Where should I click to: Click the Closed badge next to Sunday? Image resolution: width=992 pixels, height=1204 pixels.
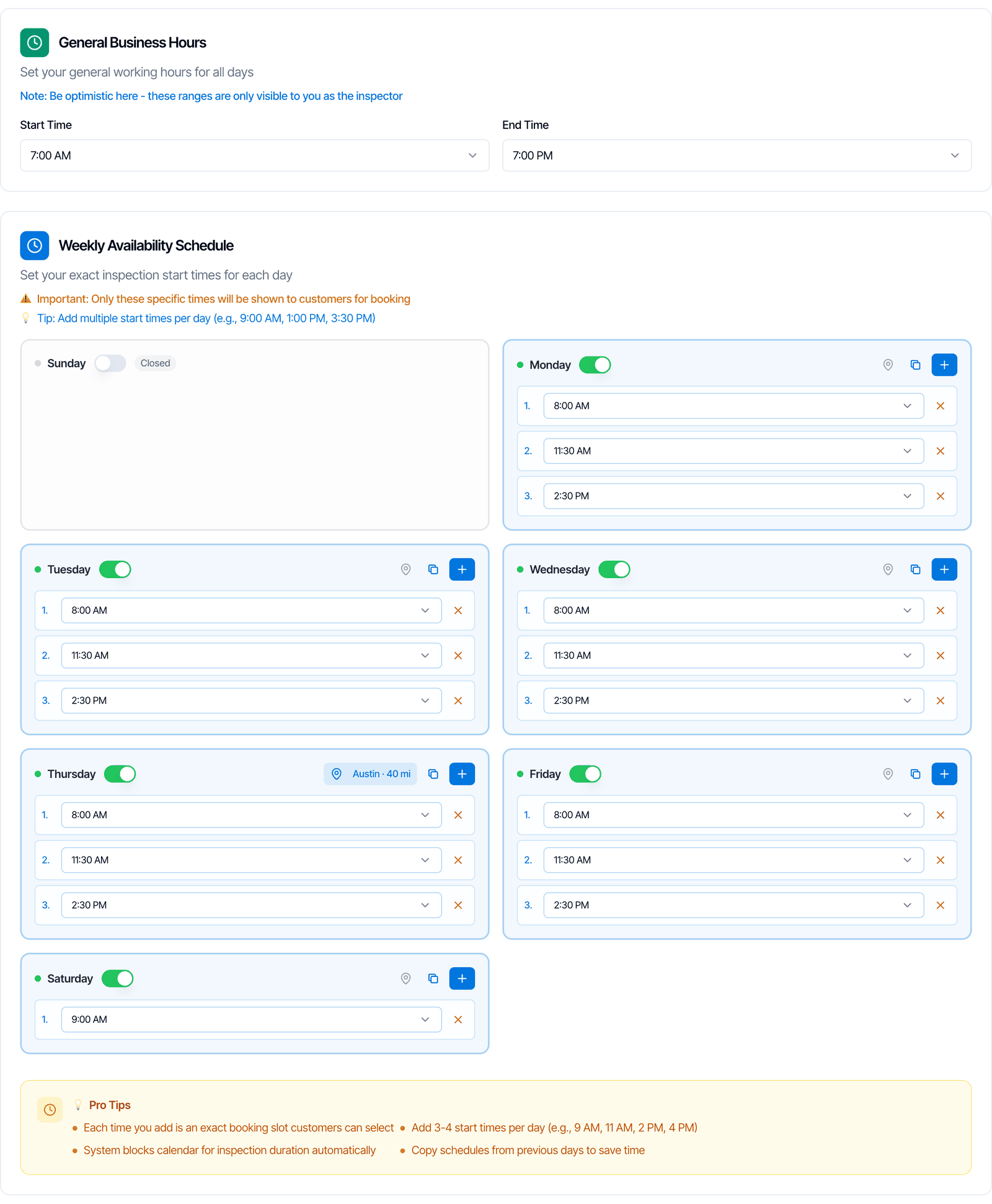pos(155,363)
